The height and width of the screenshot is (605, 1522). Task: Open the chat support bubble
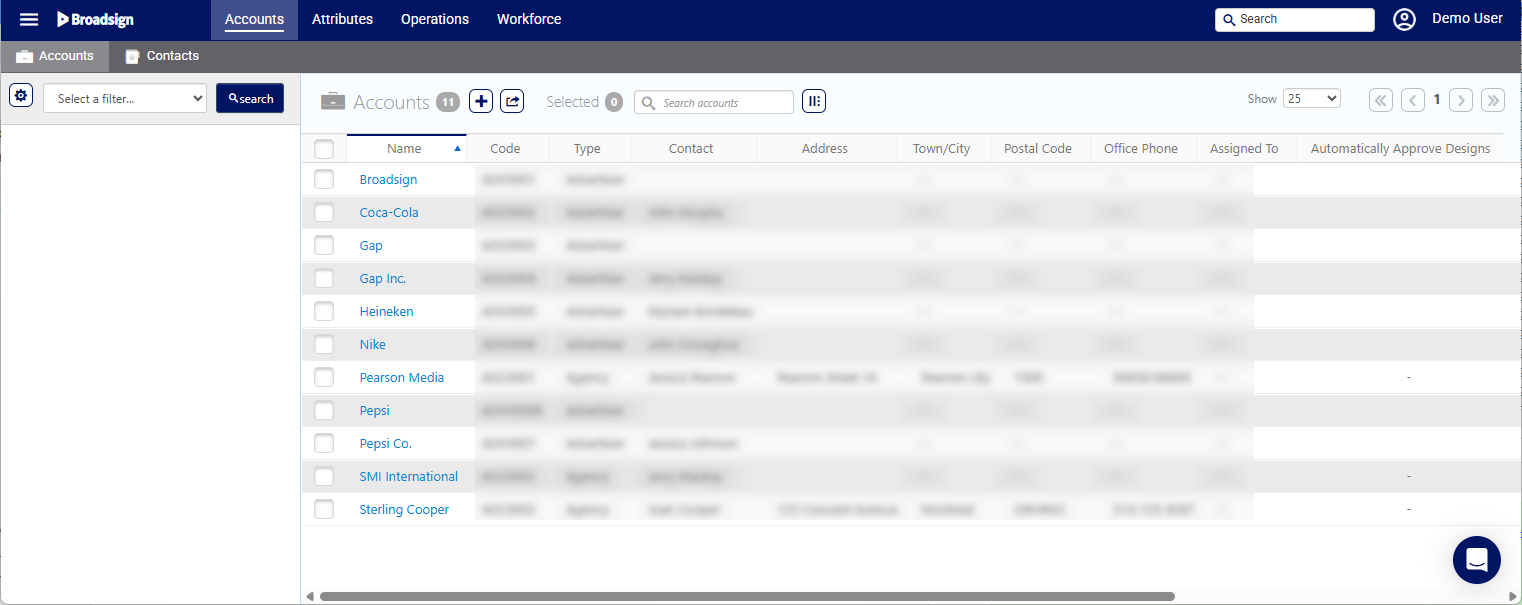tap(1477, 560)
